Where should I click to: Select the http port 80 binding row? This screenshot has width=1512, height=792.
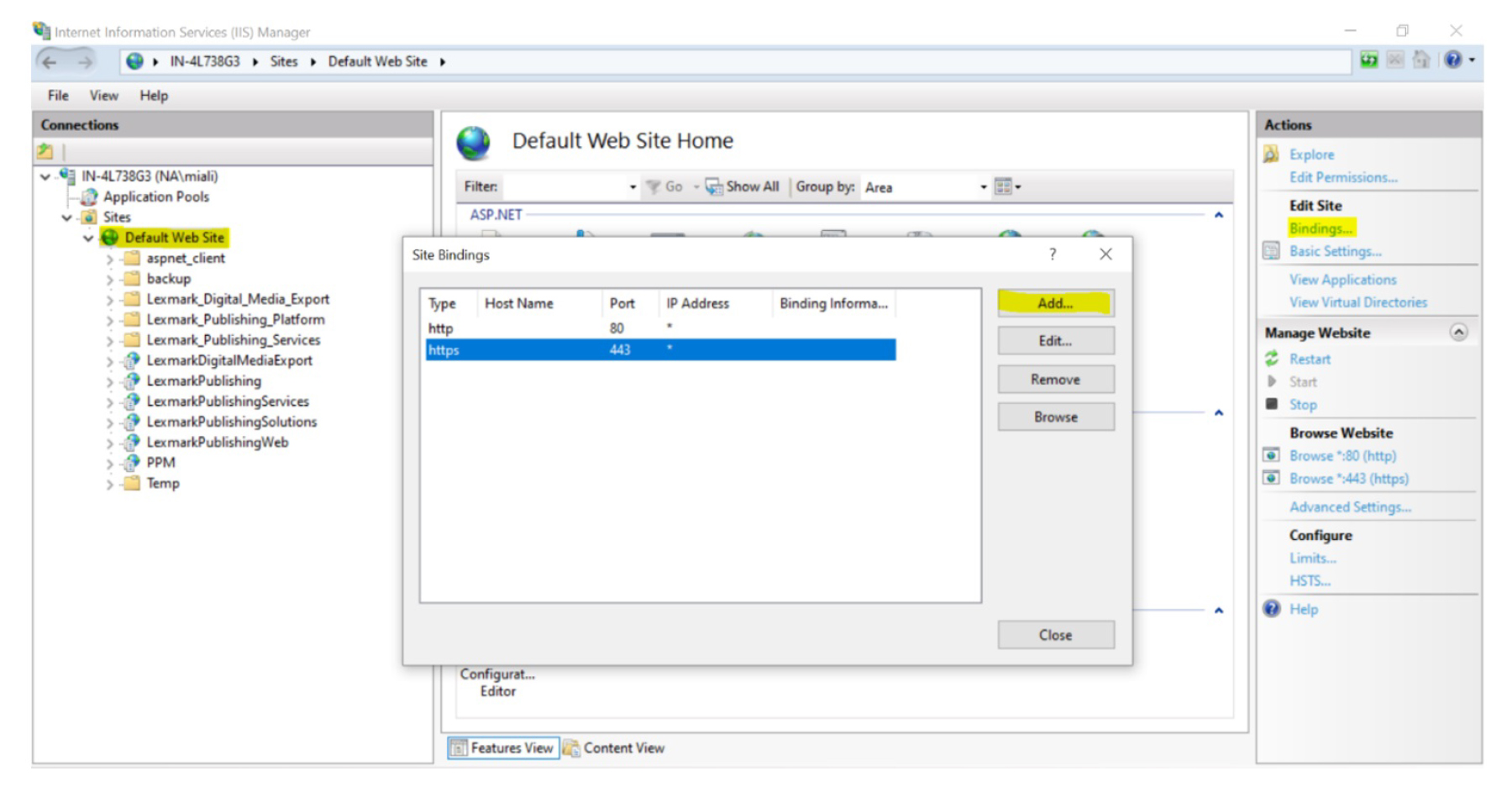(x=660, y=328)
